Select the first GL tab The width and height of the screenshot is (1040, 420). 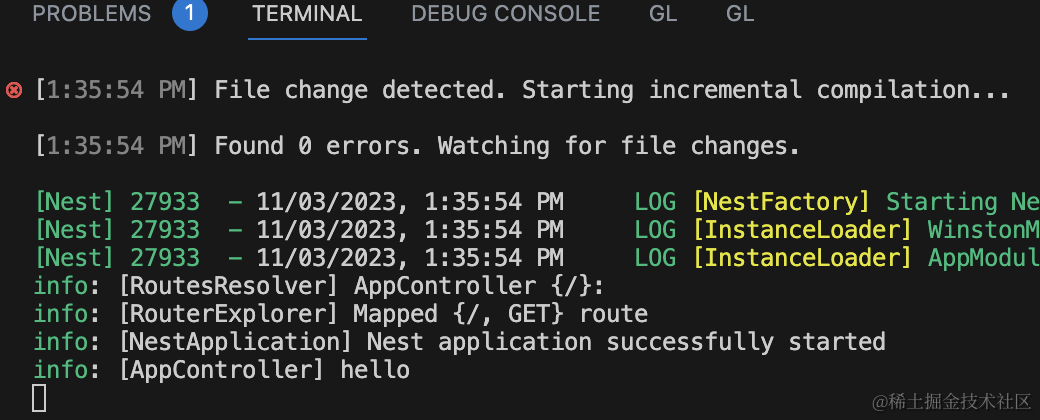pyautogui.click(x=663, y=15)
